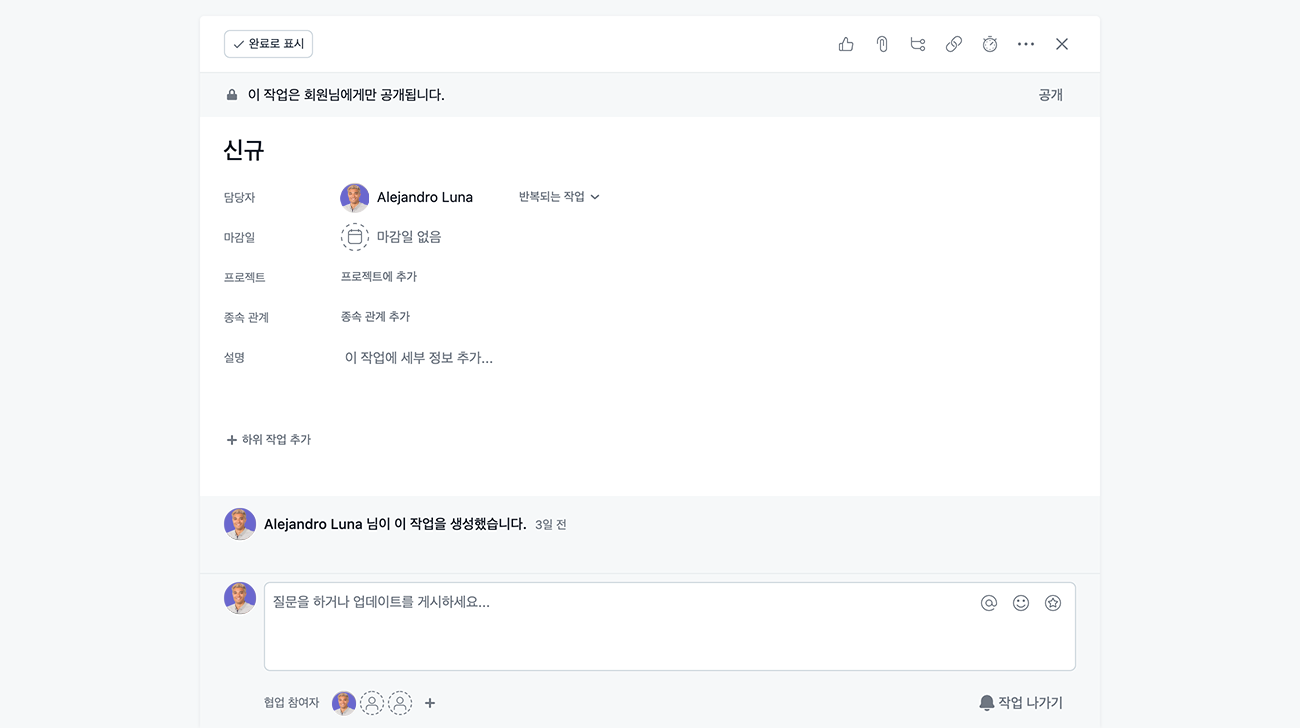
Task: Toggle 완료로 표시 to mark task complete
Action: [268, 44]
